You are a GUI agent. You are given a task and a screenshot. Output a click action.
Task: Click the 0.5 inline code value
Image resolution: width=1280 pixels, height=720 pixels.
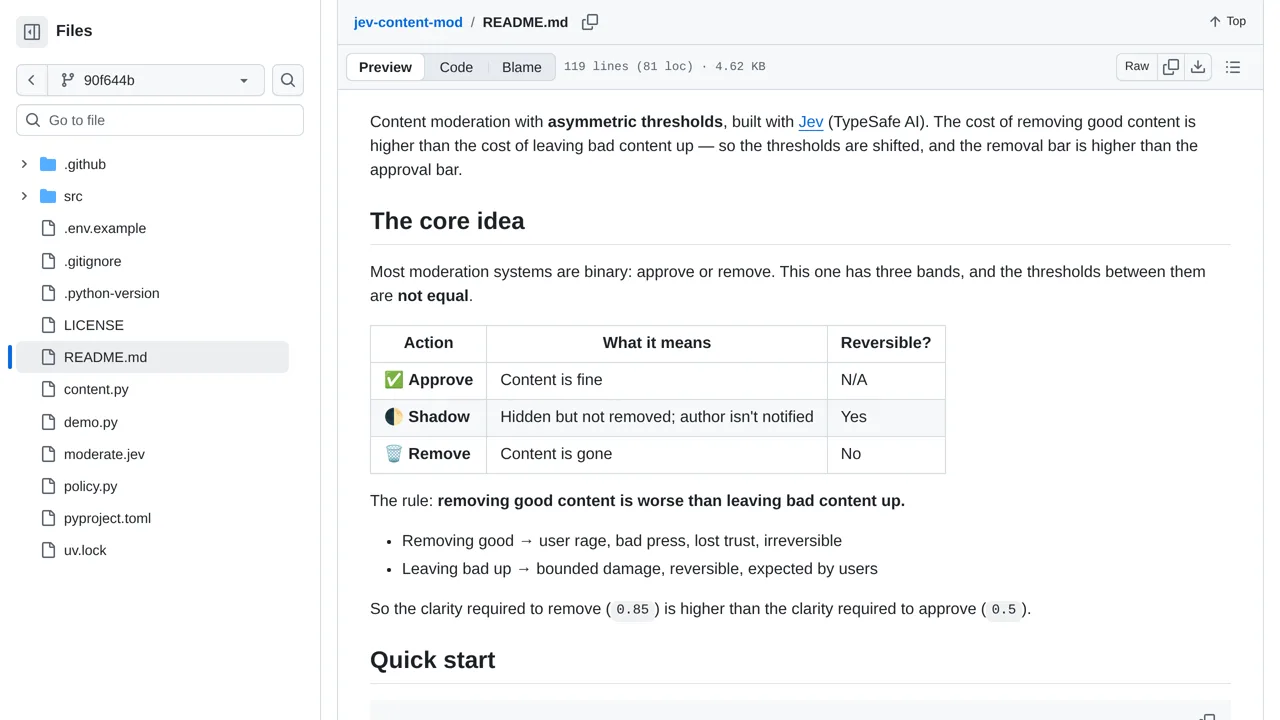pyautogui.click(x=1004, y=609)
